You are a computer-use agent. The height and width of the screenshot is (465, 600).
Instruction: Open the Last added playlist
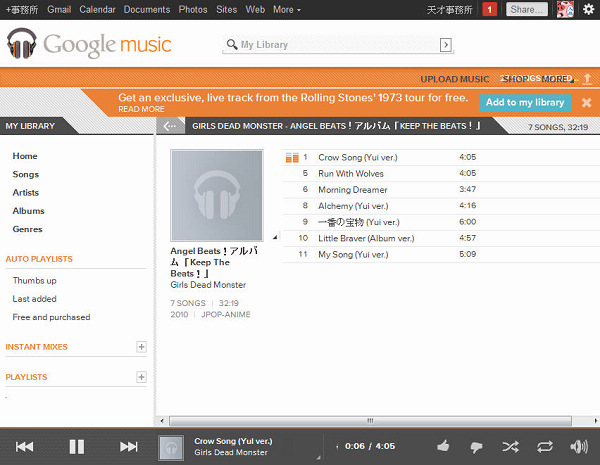coord(34,299)
